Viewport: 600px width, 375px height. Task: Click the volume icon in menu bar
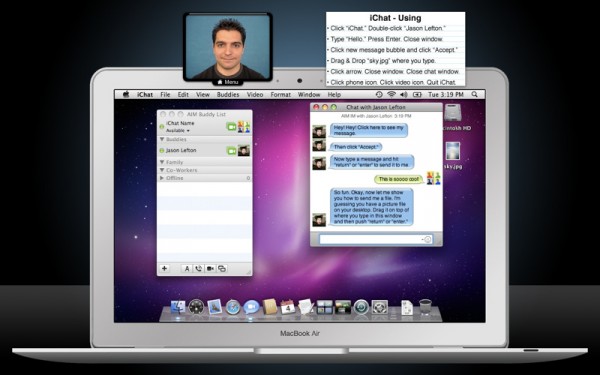[x=404, y=94]
